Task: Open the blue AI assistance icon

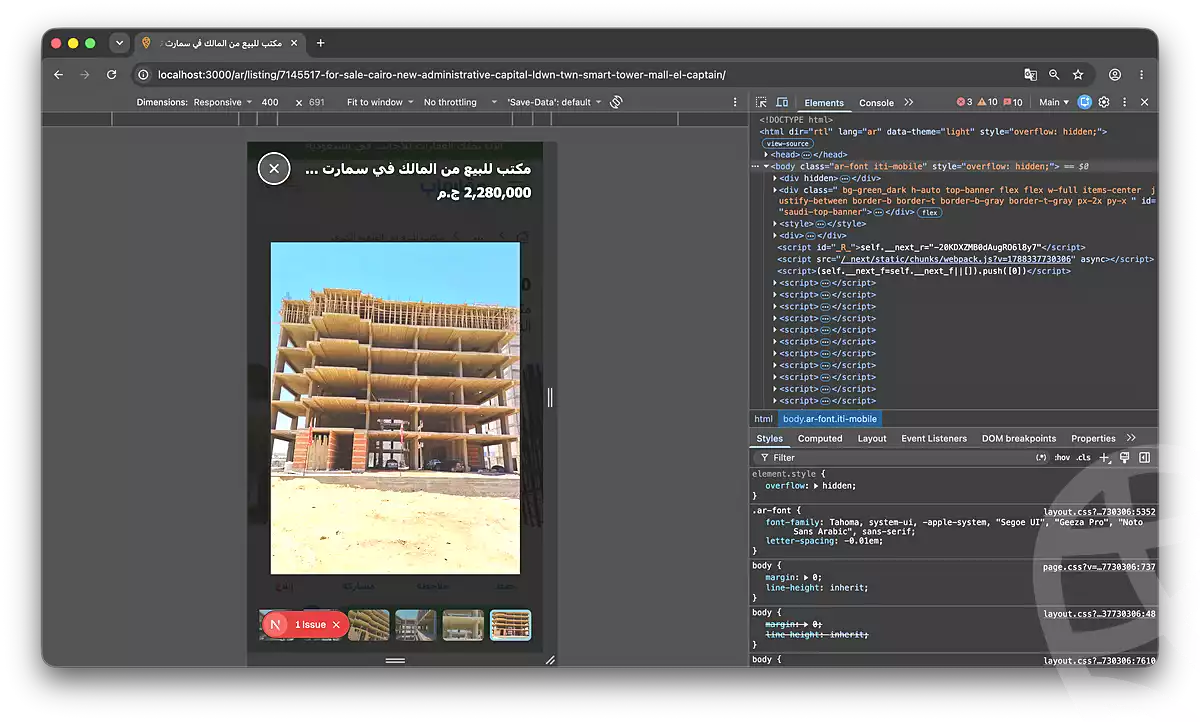Action: tap(1085, 102)
